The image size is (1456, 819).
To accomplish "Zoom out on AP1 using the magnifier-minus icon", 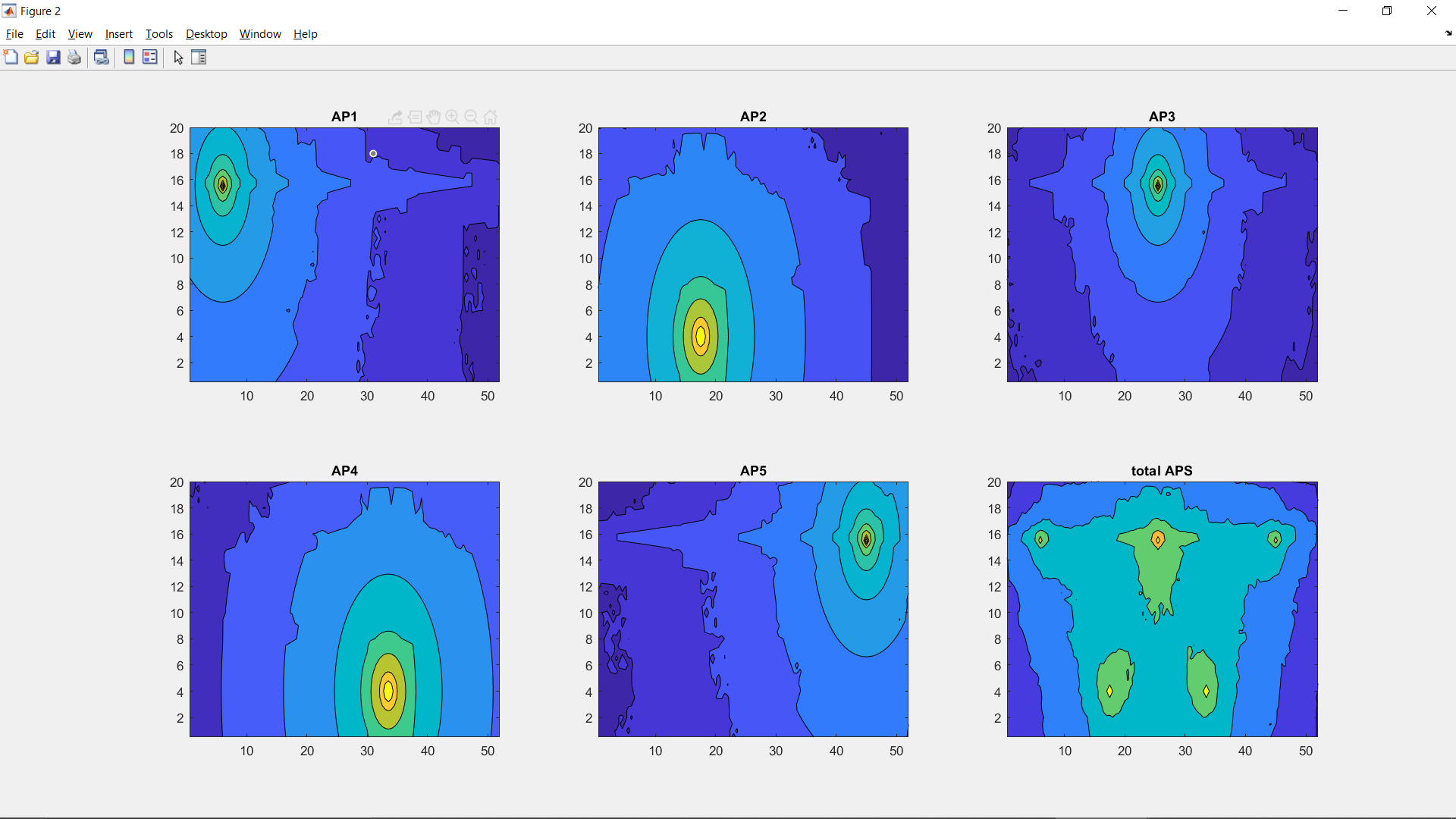I will tap(471, 117).
